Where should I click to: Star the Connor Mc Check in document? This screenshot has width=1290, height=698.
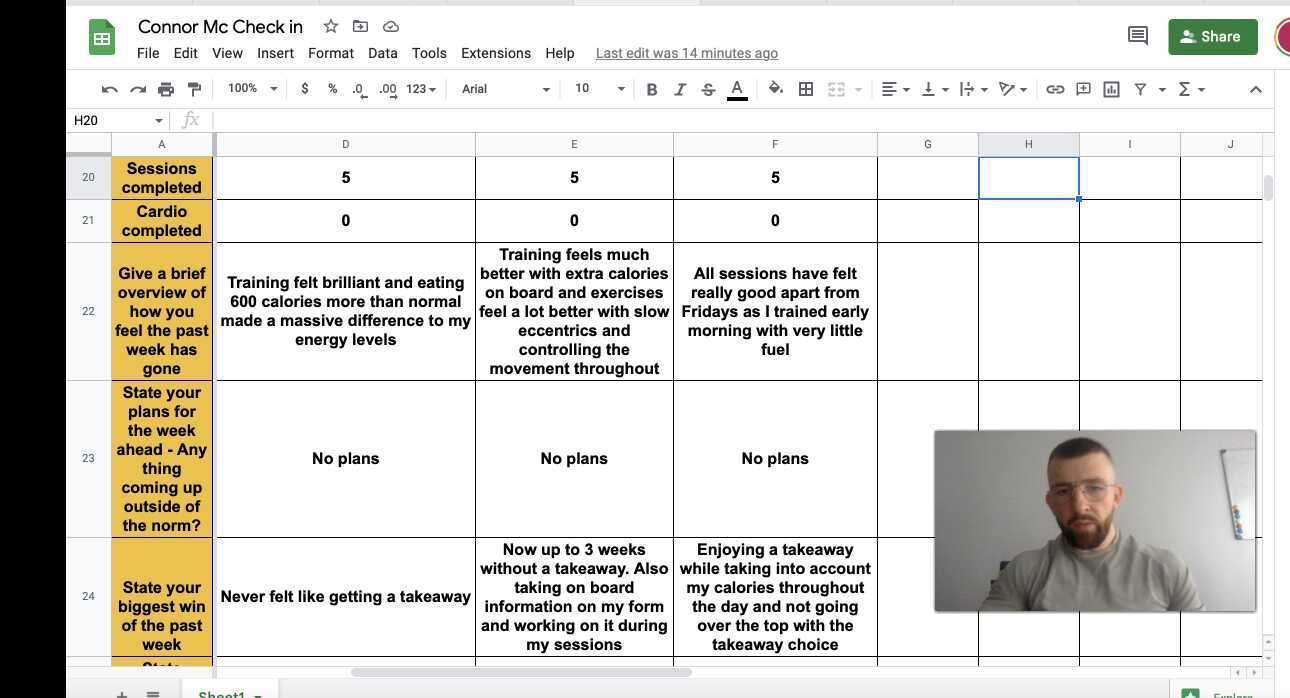coord(330,26)
